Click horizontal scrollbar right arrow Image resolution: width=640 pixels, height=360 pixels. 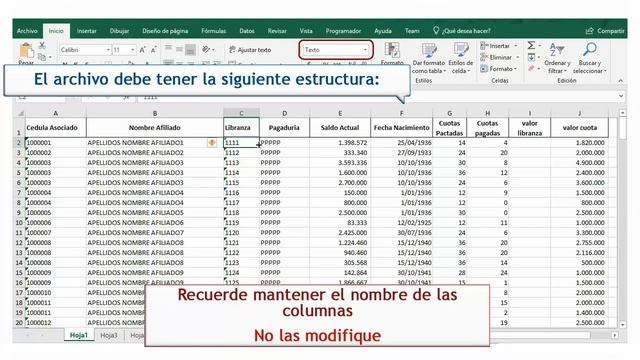pyautogui.click(x=615, y=335)
